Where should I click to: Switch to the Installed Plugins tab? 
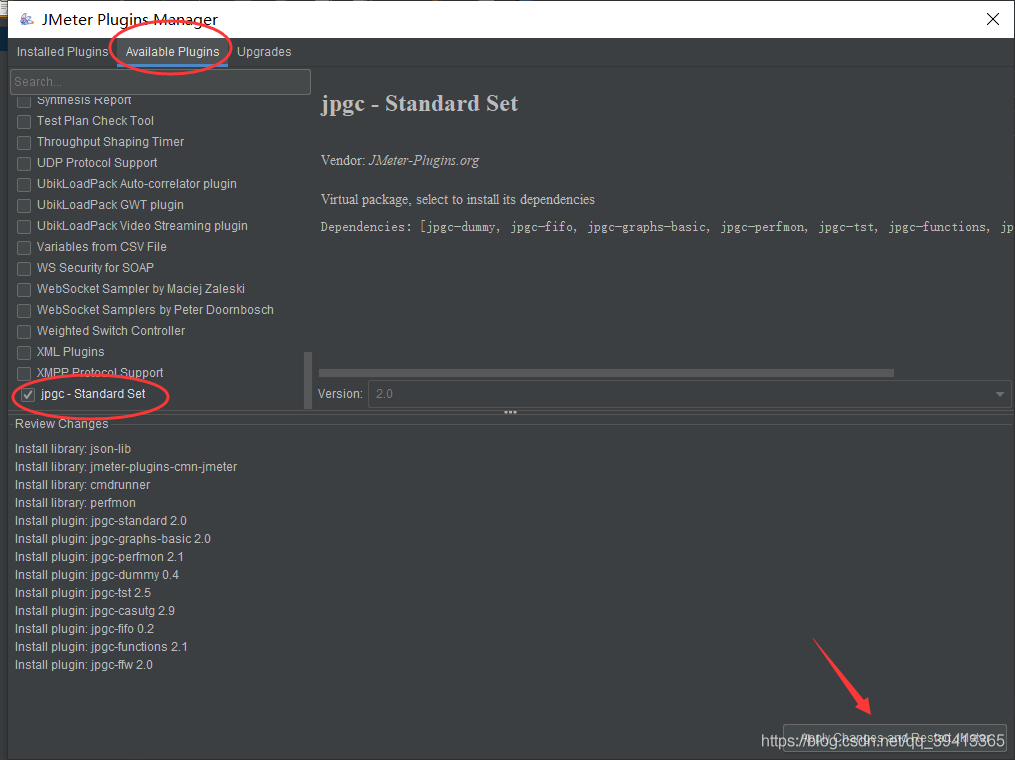click(62, 52)
